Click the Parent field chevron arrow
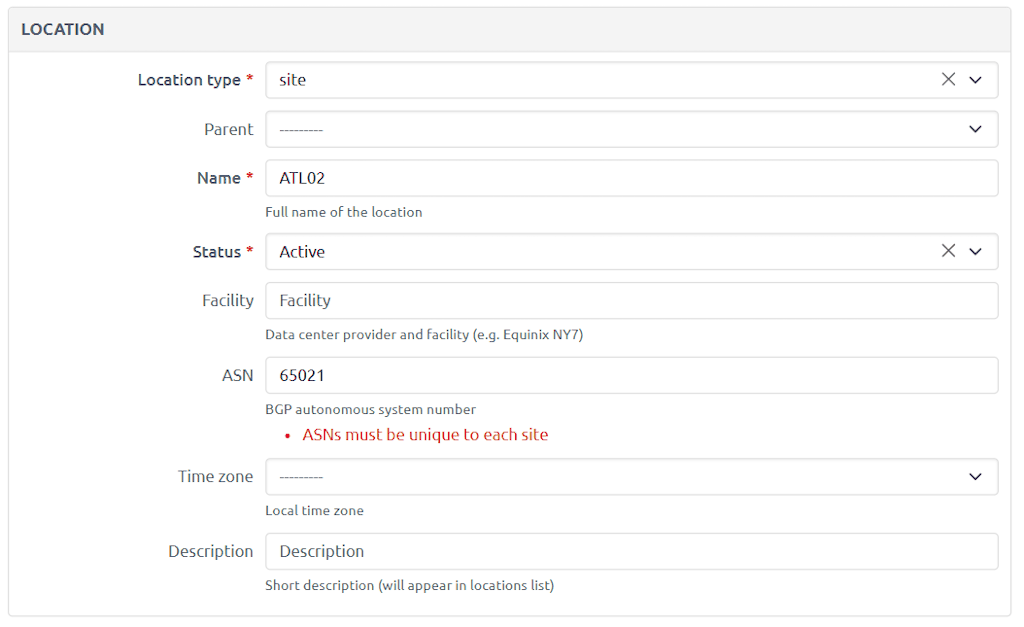 (976, 129)
